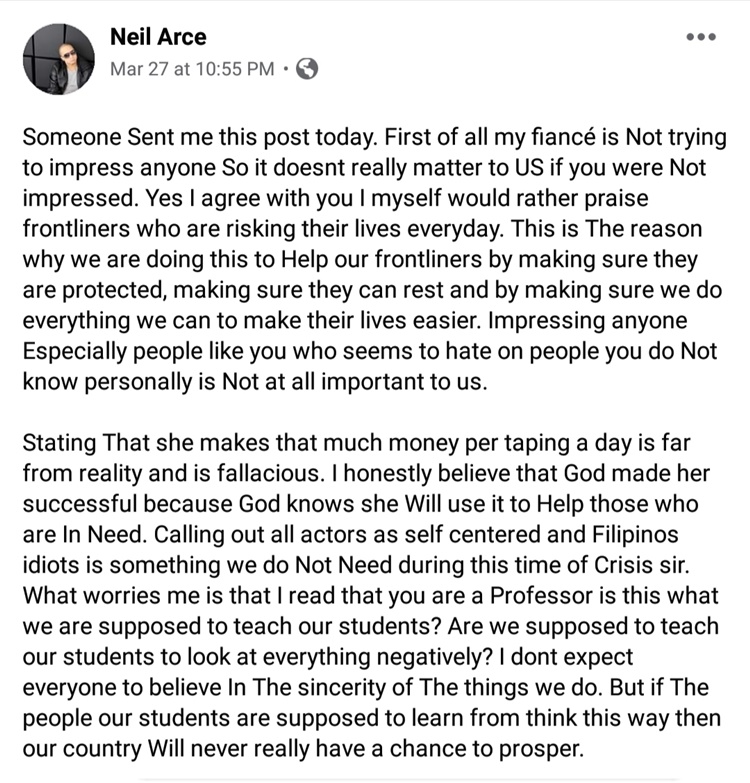Open the three-dot post options menu

point(701,38)
